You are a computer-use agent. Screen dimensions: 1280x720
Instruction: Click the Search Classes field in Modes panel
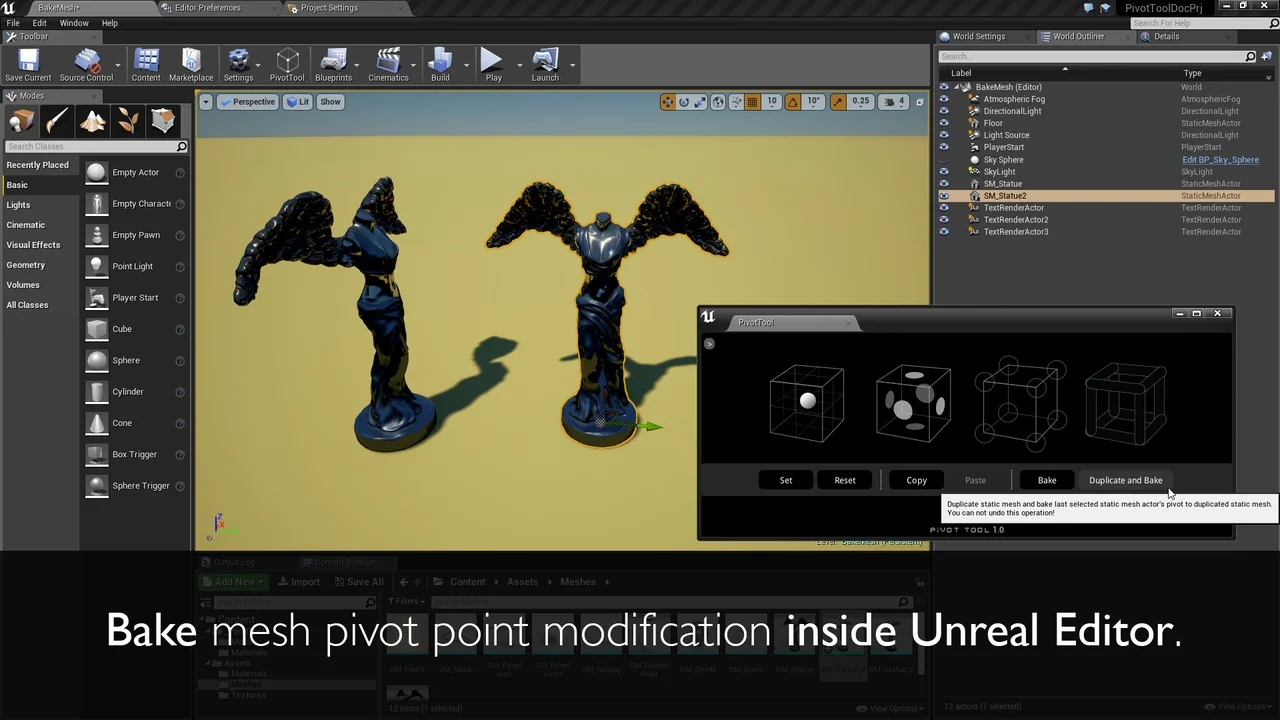coord(90,145)
